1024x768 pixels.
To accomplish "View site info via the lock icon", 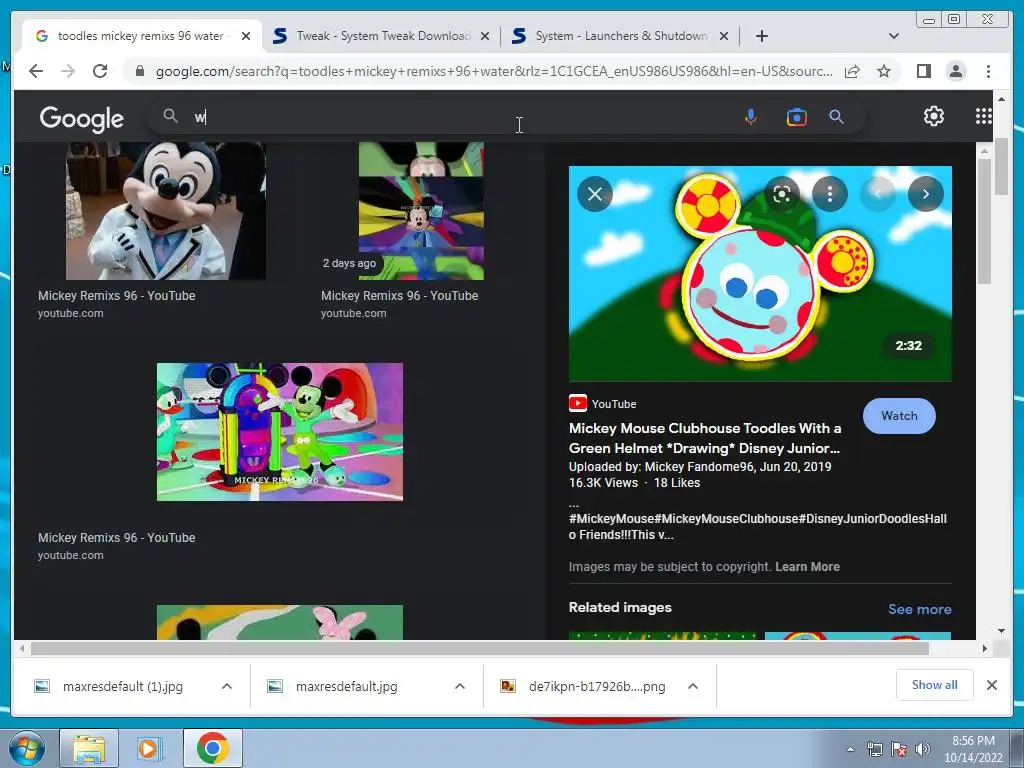I will [139, 71].
